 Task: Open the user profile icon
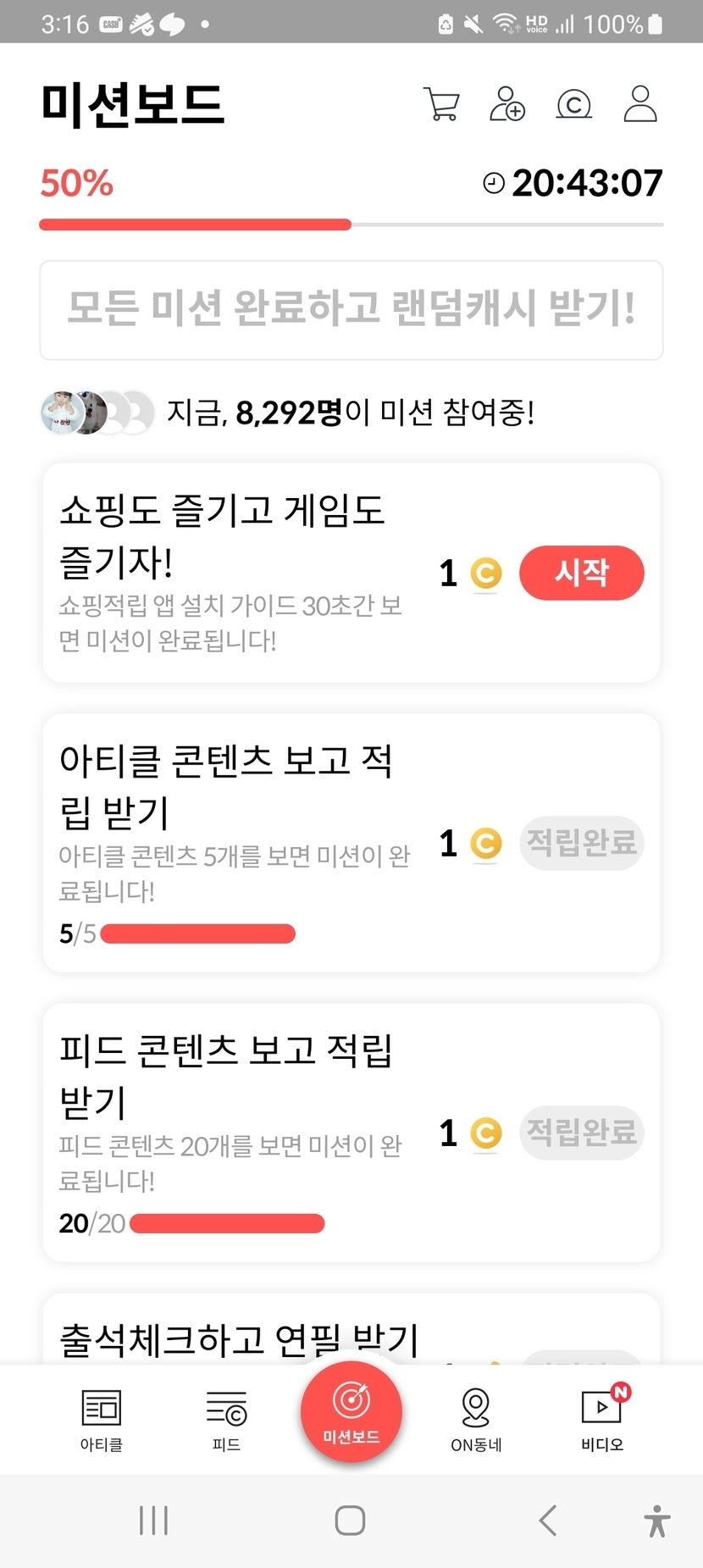640,104
